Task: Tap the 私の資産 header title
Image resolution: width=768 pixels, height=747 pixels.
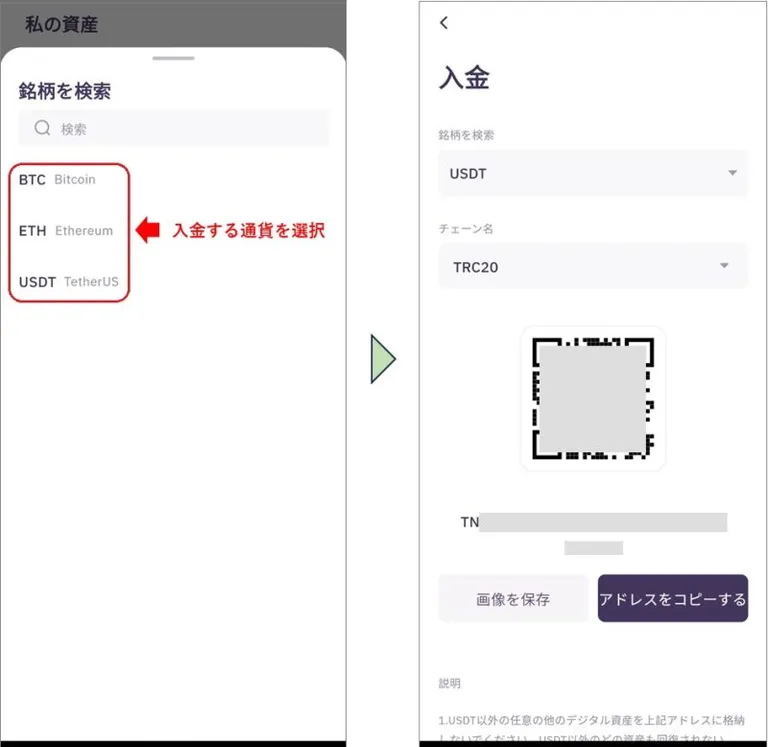Action: pyautogui.click(x=62, y=24)
